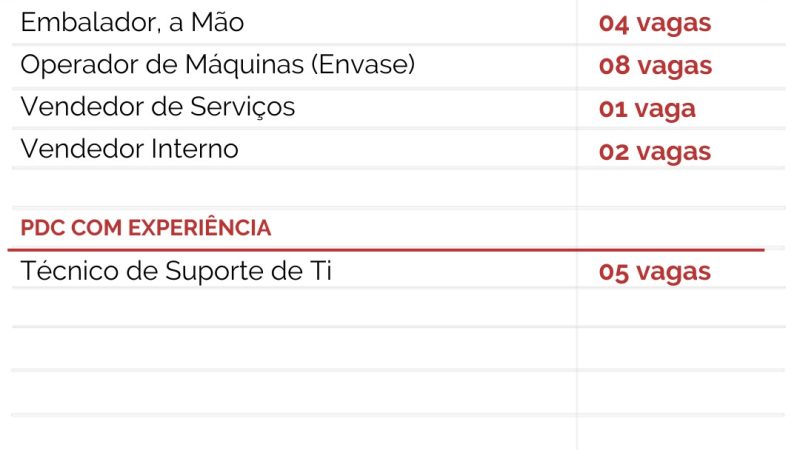Select the last blank row at the table bottom
The image size is (800, 450).
[290, 393]
